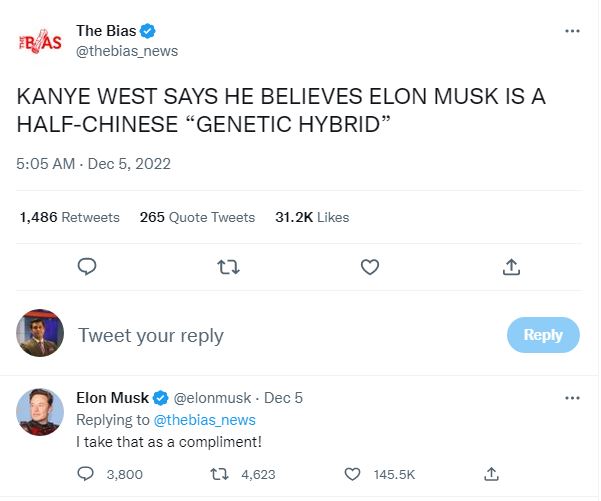Like The Bias tweet with heart icon

369,267
